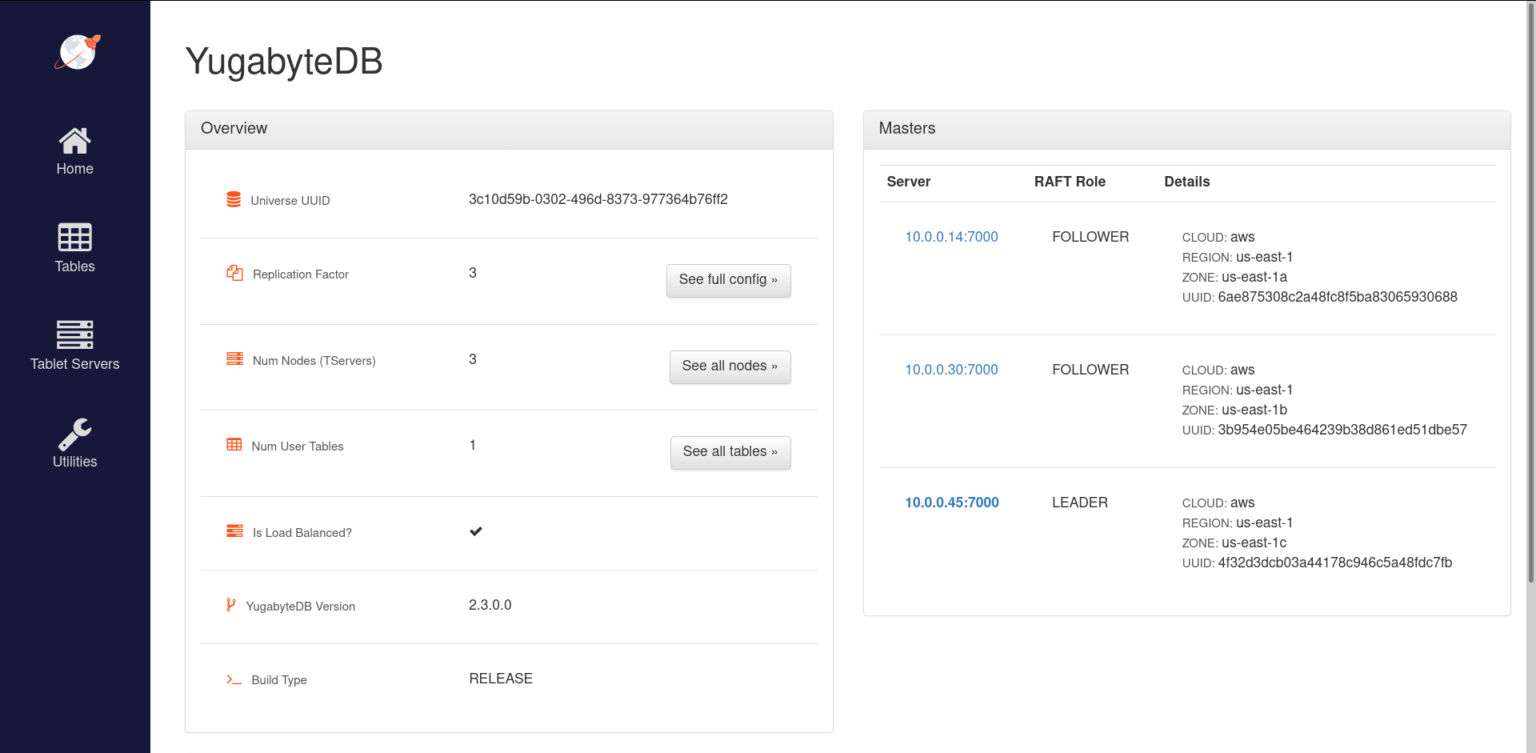This screenshot has height=753, width=1536.
Task: Click the Details column header
Action: [1187, 182]
